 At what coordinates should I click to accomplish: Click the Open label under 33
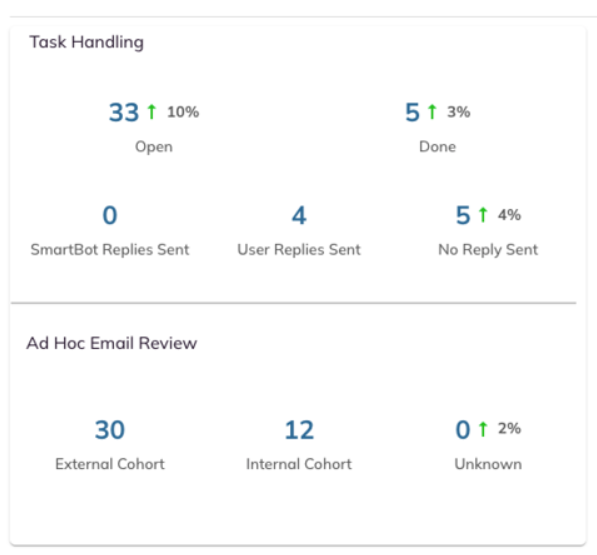click(x=154, y=147)
